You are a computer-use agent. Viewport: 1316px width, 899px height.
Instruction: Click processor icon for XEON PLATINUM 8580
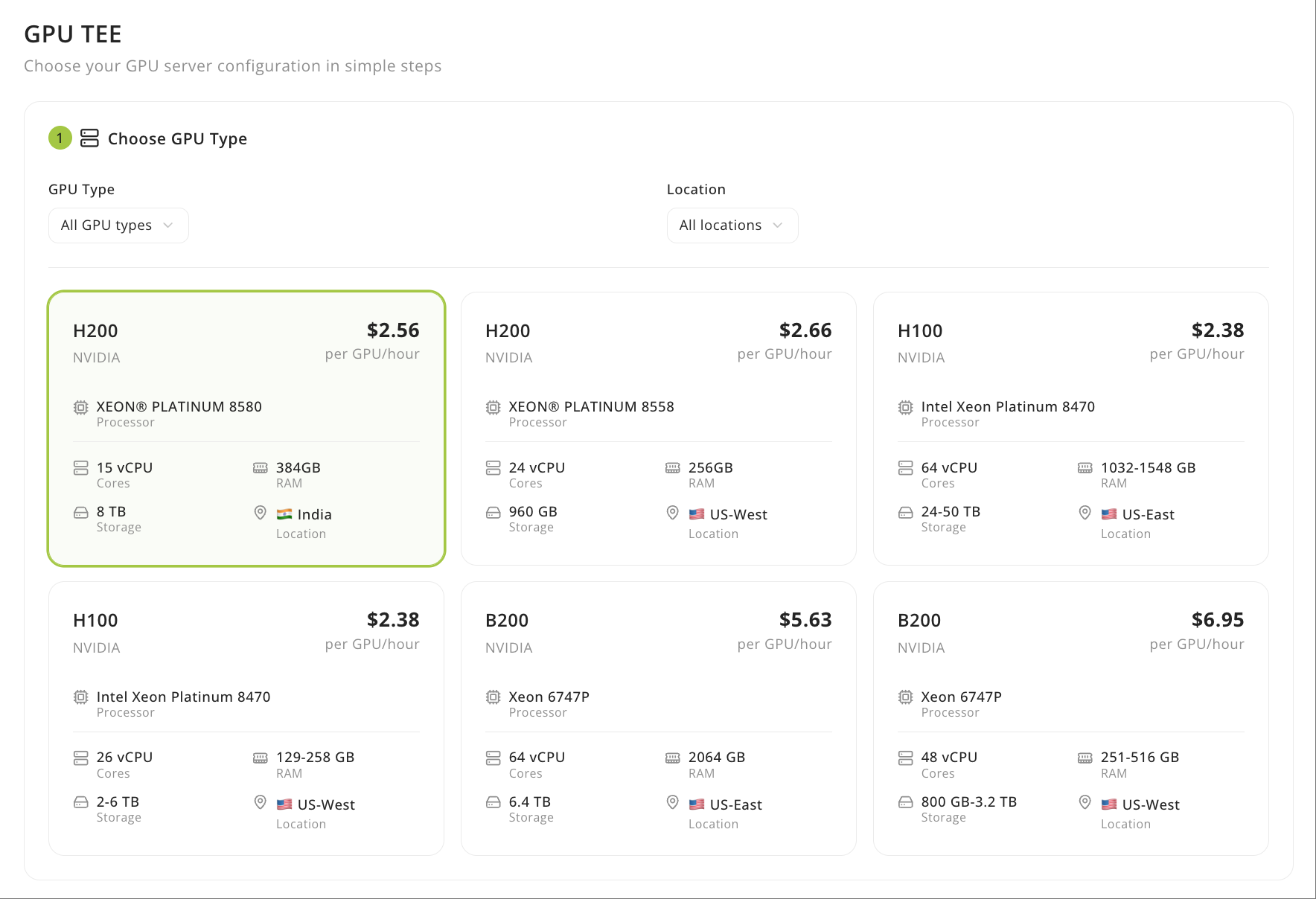80,407
